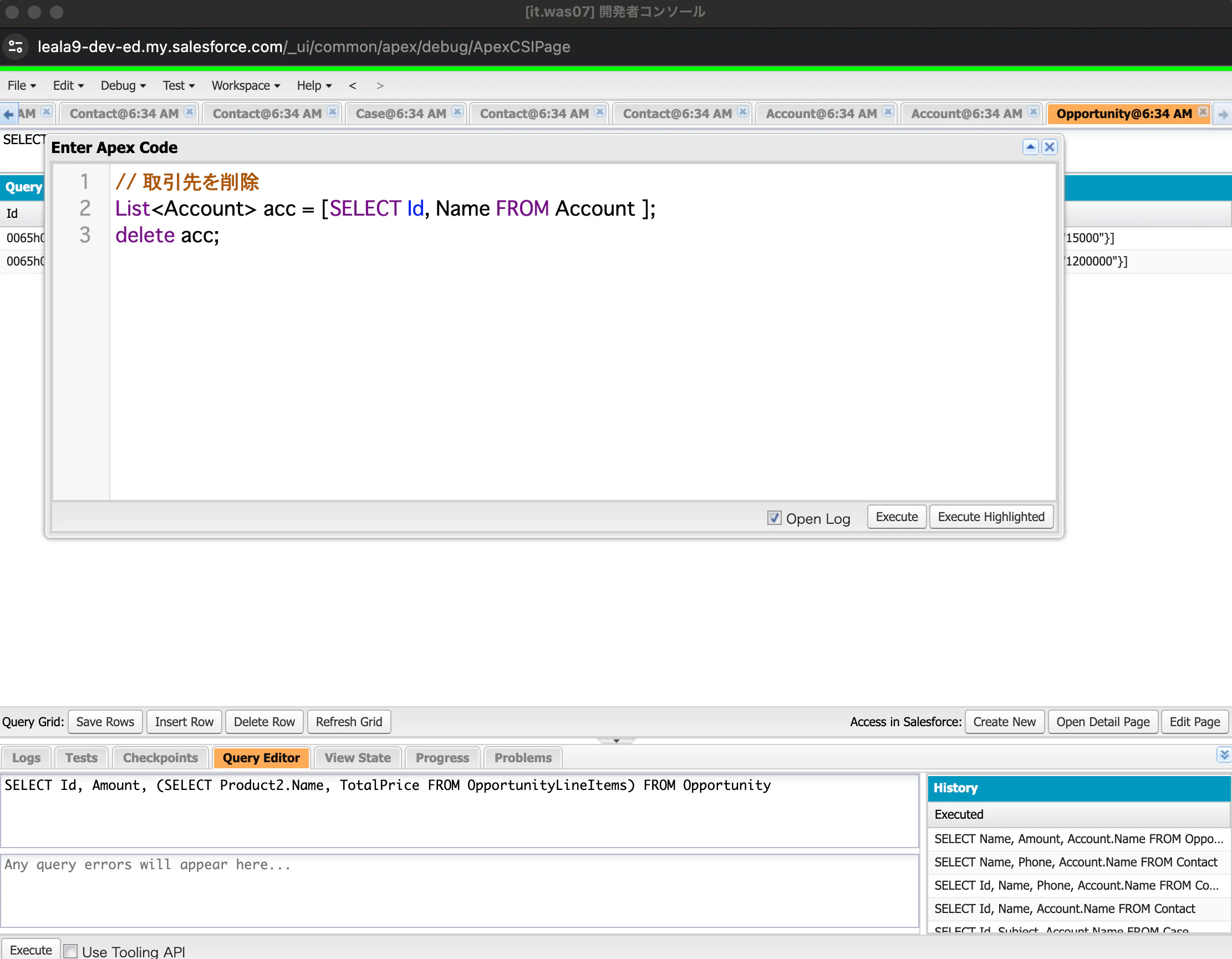The height and width of the screenshot is (959, 1232).
Task: Close the Case@6:34 AM tab
Action: tap(457, 111)
